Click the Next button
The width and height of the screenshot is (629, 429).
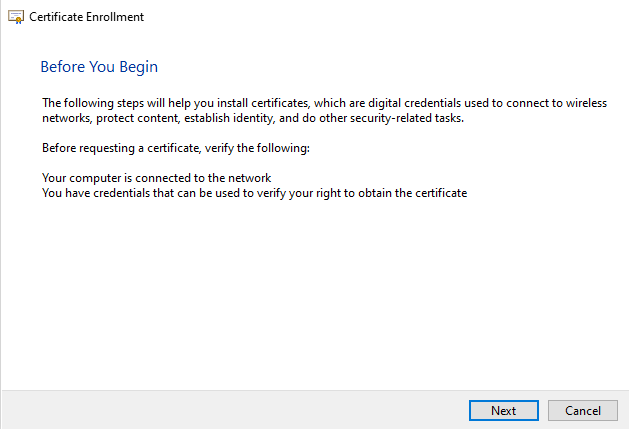[x=503, y=411]
